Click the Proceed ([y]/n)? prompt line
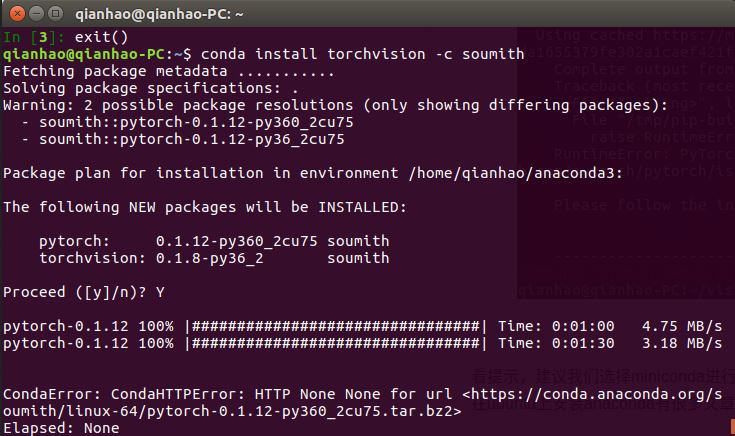Viewport: 735px width, 436px height. (84, 291)
